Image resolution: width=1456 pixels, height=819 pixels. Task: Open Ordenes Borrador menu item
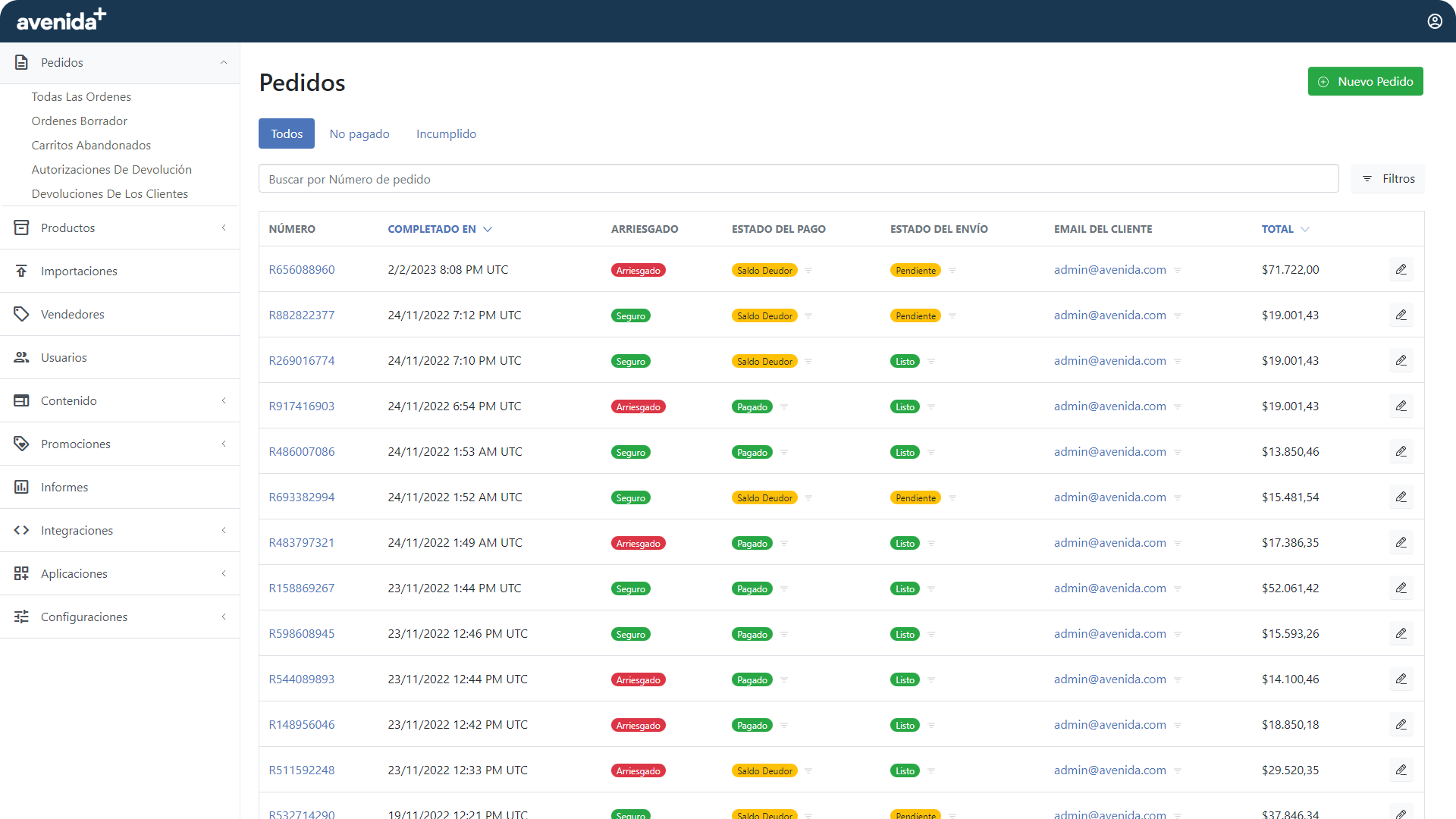coord(80,121)
